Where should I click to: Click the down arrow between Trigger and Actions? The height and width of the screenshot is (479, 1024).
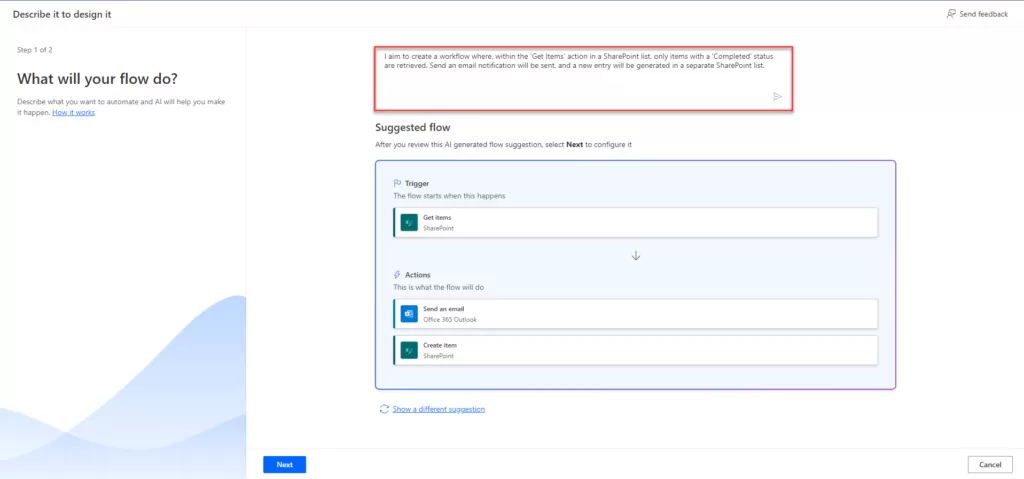[x=636, y=256]
